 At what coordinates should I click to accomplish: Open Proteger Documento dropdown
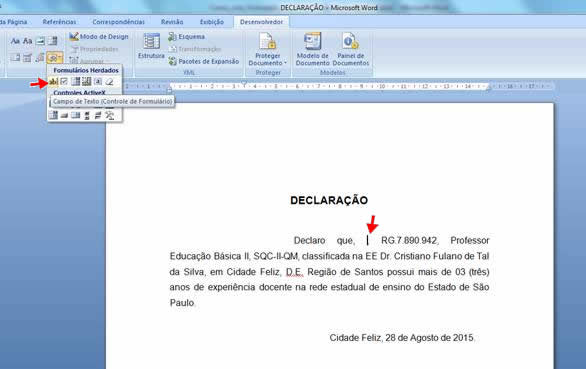tap(268, 49)
